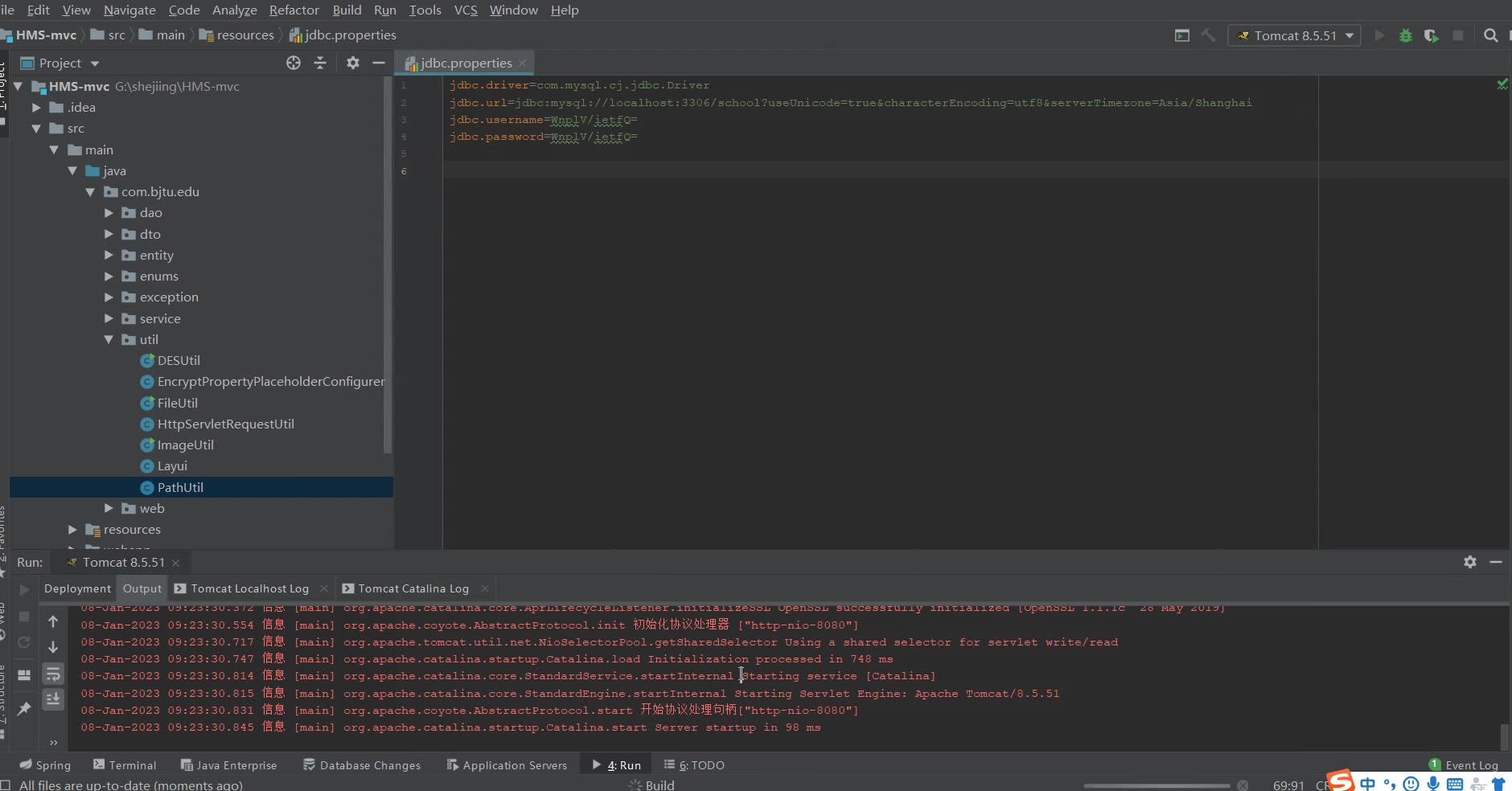The width and height of the screenshot is (1512, 791).
Task: Toggle soft-wrap in the console output
Action: point(53,674)
